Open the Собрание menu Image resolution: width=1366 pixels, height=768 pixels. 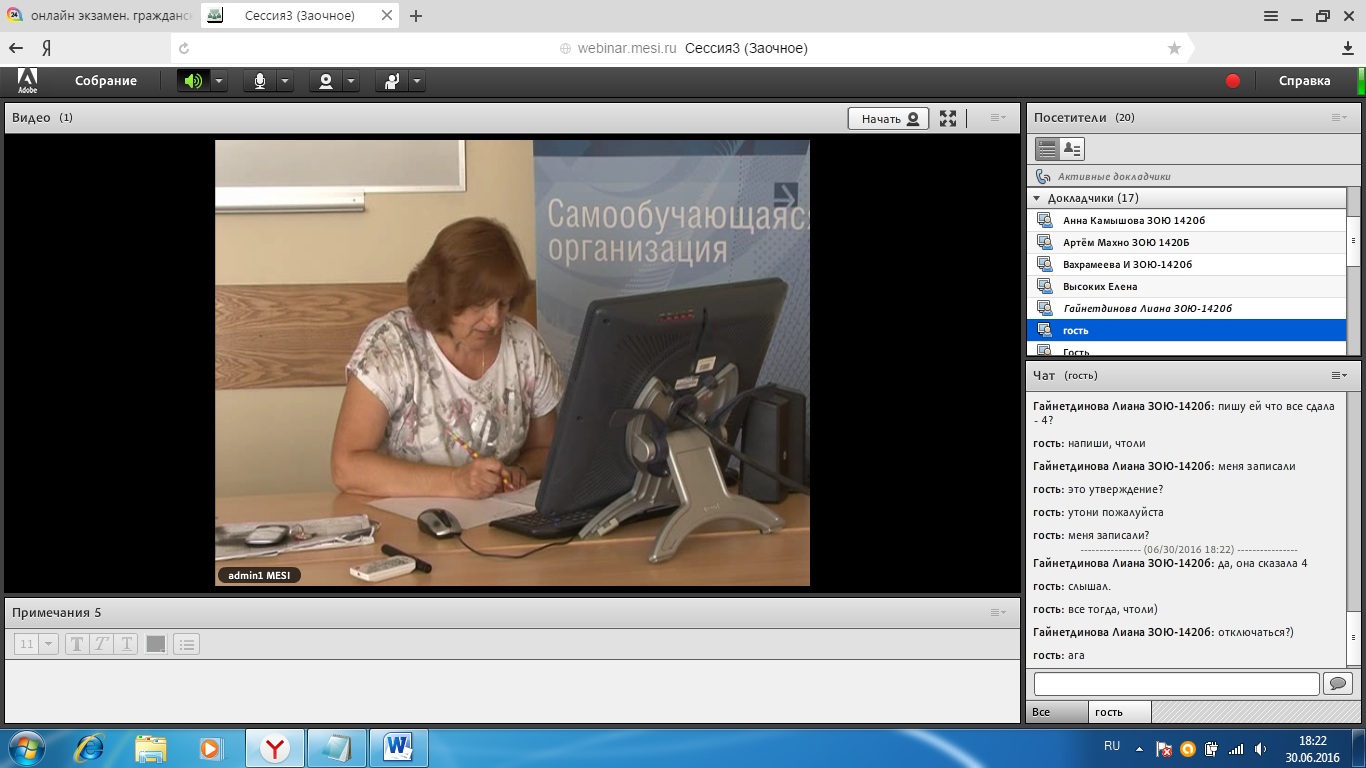coord(105,81)
